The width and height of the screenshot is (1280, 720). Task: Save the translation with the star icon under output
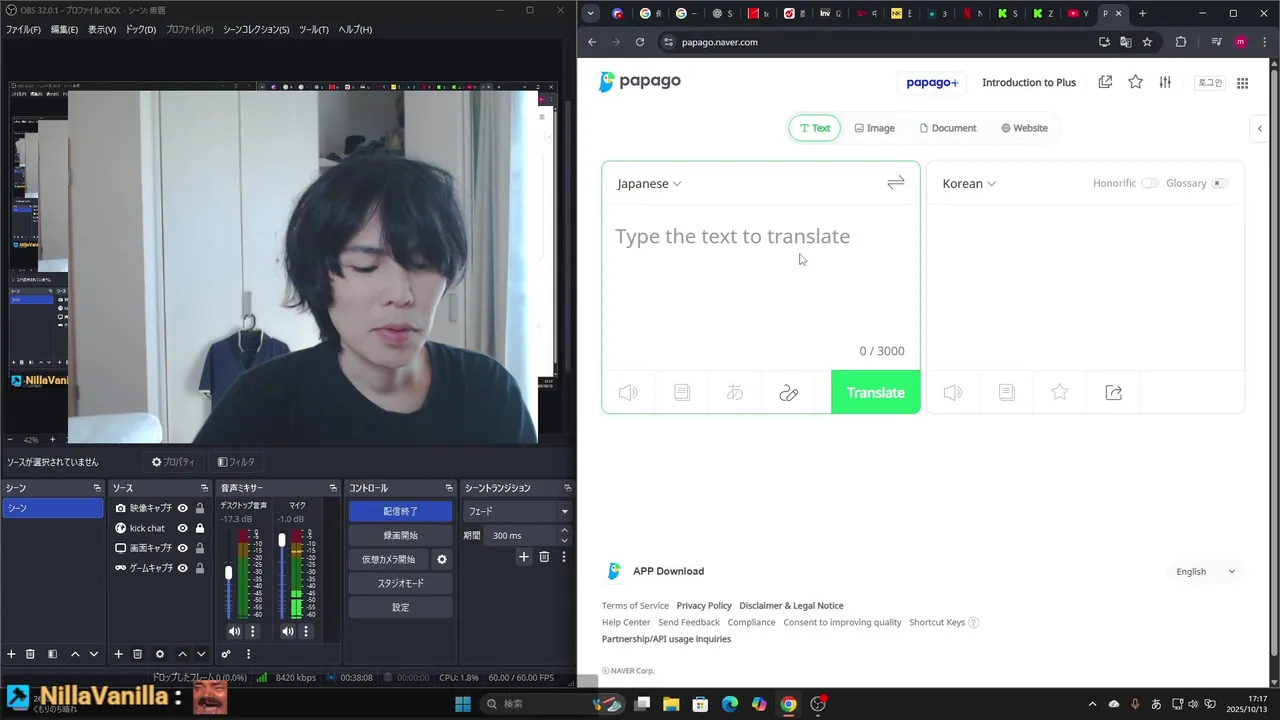[1060, 393]
